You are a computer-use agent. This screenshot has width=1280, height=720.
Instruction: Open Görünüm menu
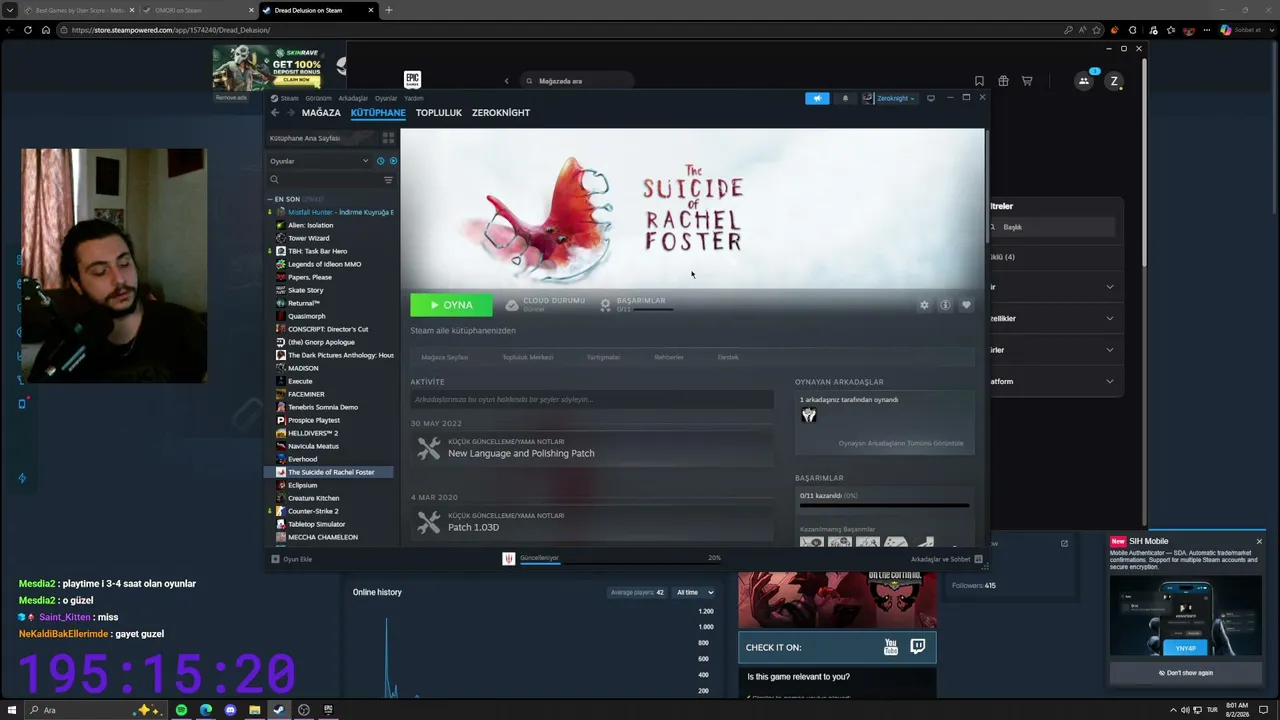318,98
